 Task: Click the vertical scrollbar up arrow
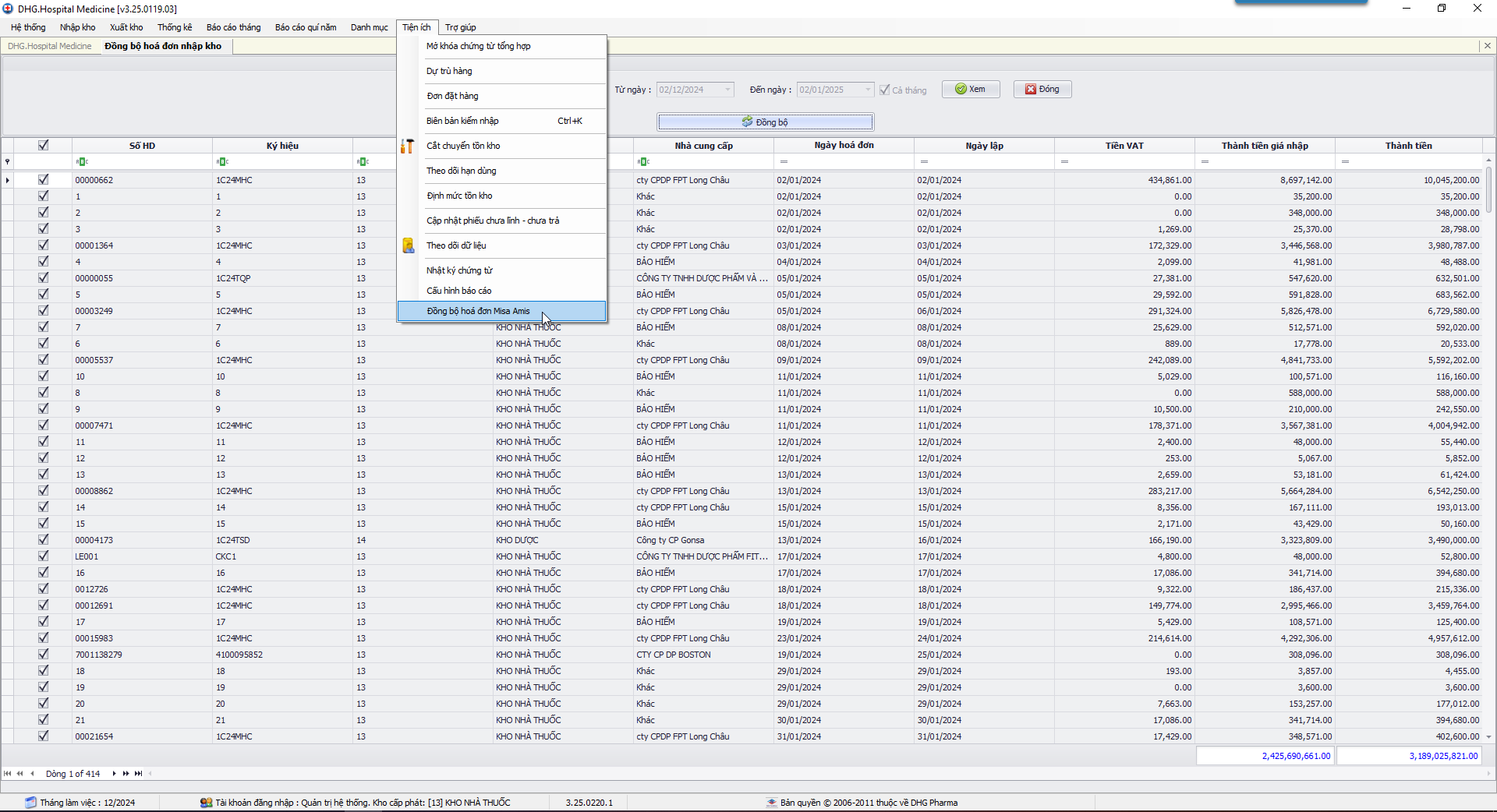click(x=1488, y=160)
